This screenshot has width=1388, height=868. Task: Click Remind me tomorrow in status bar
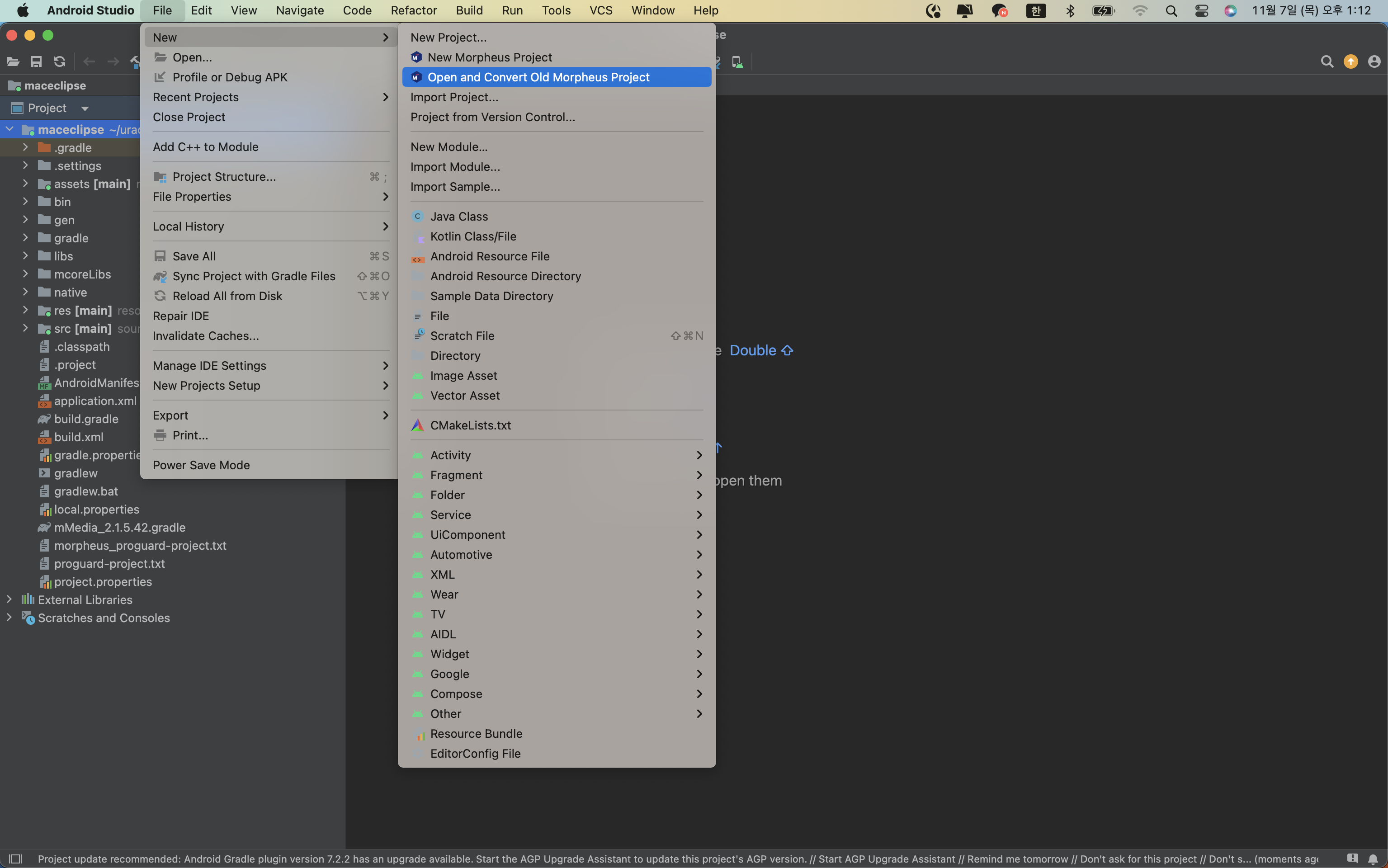click(x=1017, y=859)
